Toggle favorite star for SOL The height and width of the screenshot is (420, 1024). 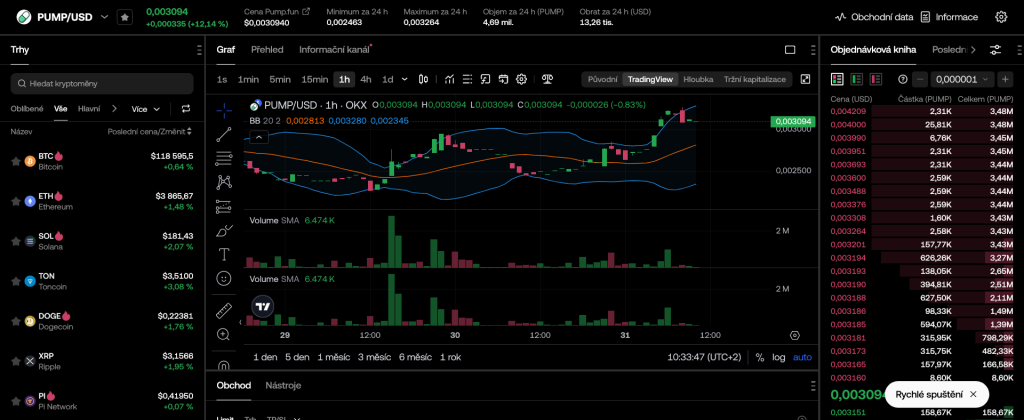pyautogui.click(x=16, y=241)
